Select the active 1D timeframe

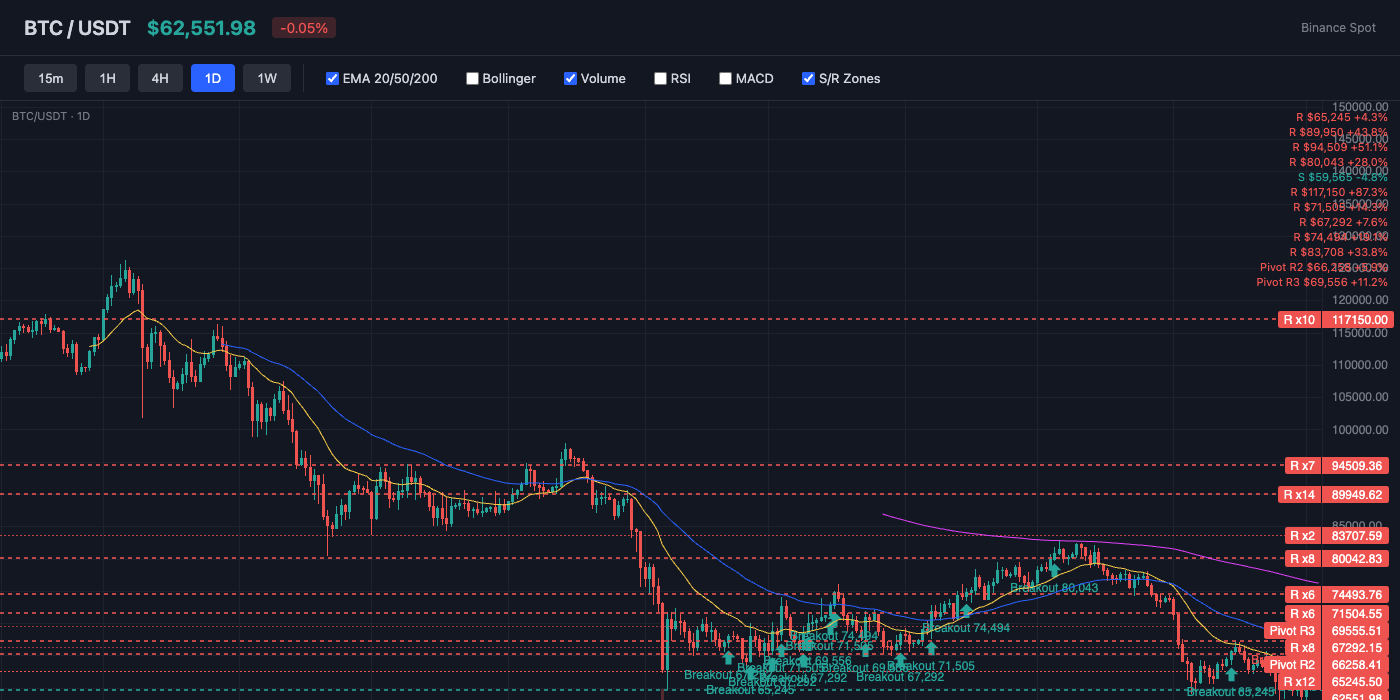(x=213, y=78)
